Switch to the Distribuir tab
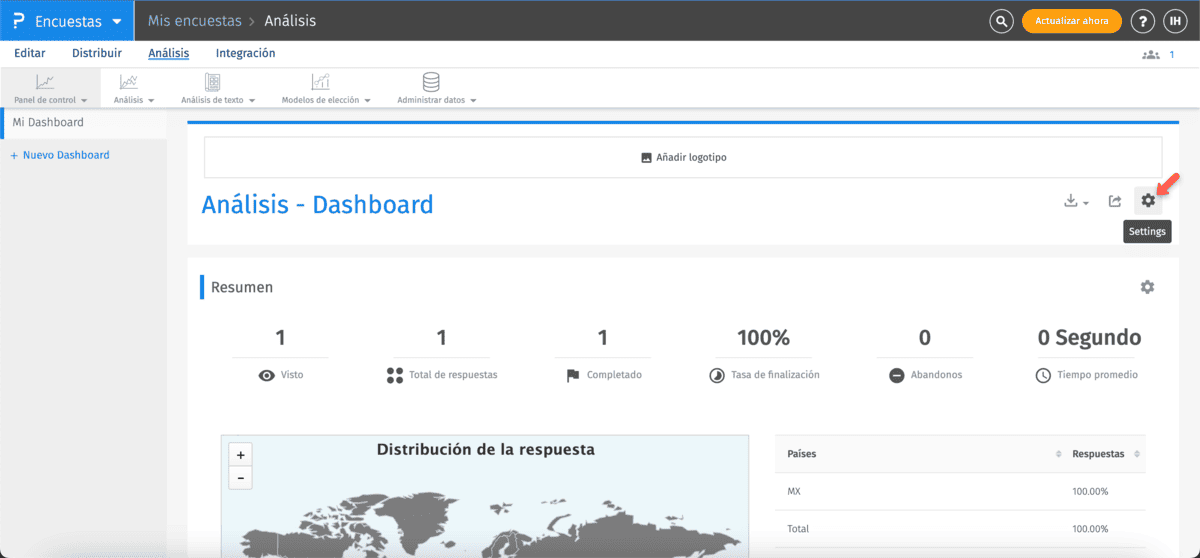The image size is (1200, 558). [x=97, y=54]
